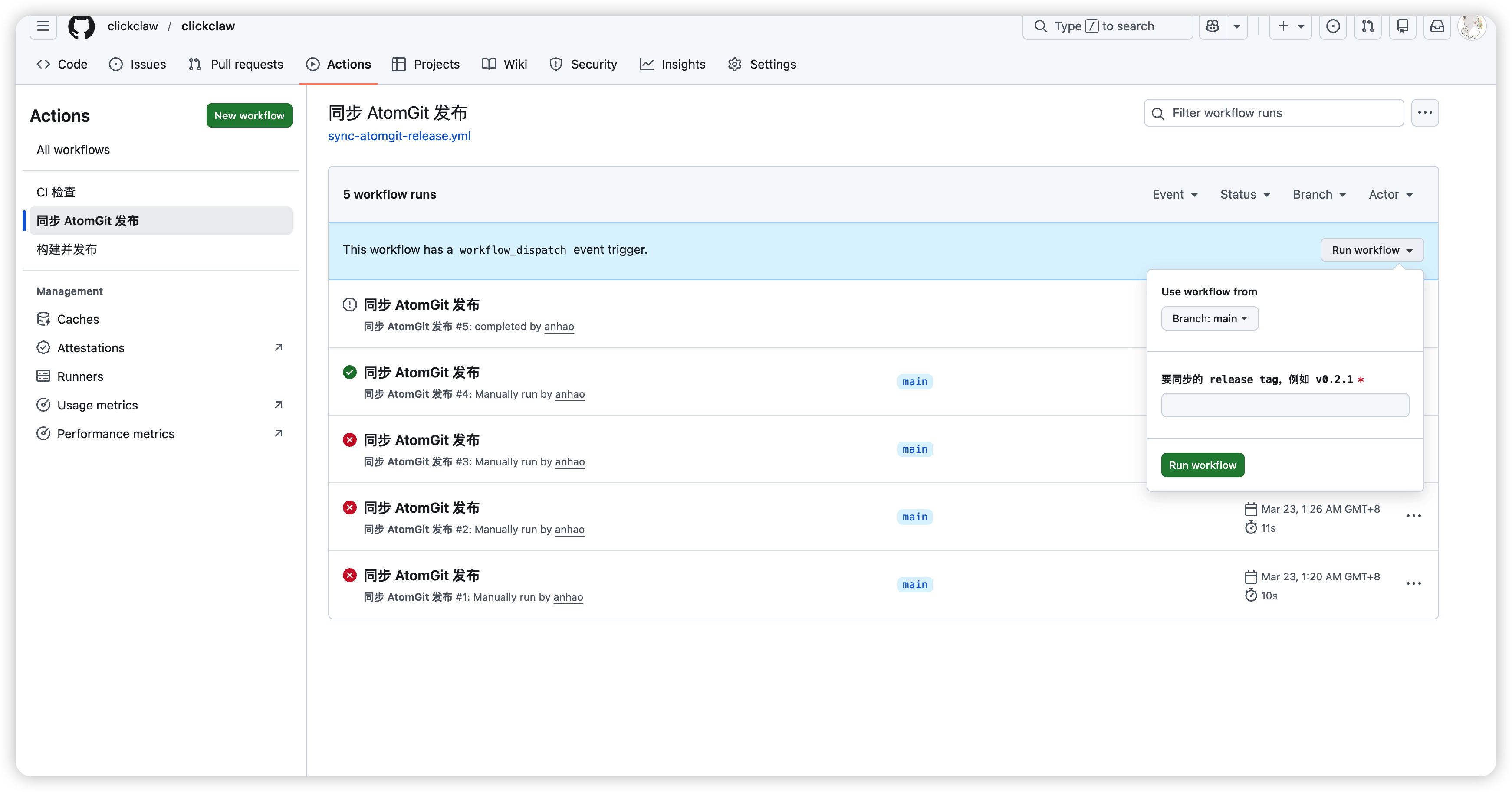The width and height of the screenshot is (1512, 792).
Task: Switch to the Wiki tab
Action: click(505, 65)
